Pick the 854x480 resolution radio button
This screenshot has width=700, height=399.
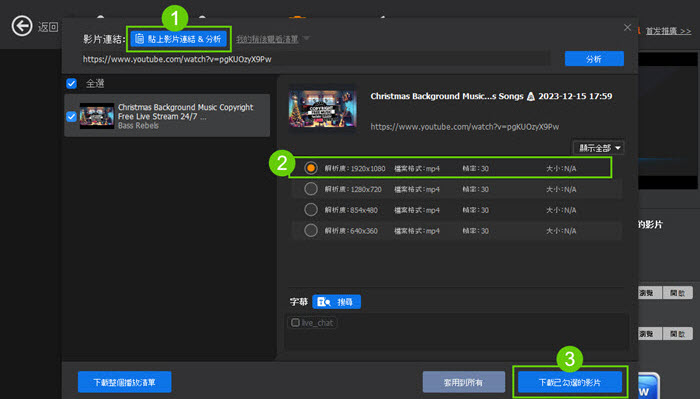pyautogui.click(x=311, y=210)
